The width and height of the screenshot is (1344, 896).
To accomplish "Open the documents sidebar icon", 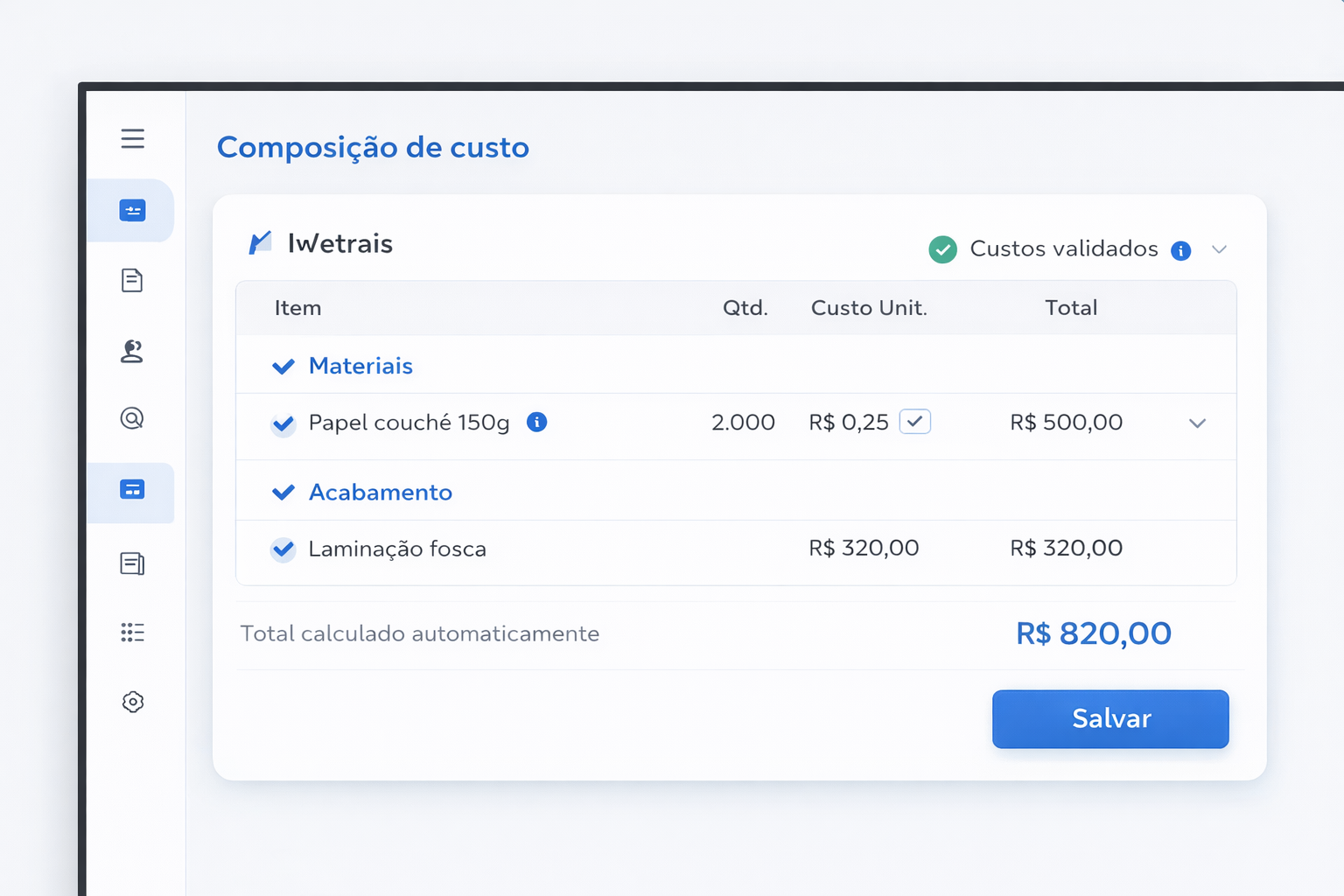I will point(132,280).
